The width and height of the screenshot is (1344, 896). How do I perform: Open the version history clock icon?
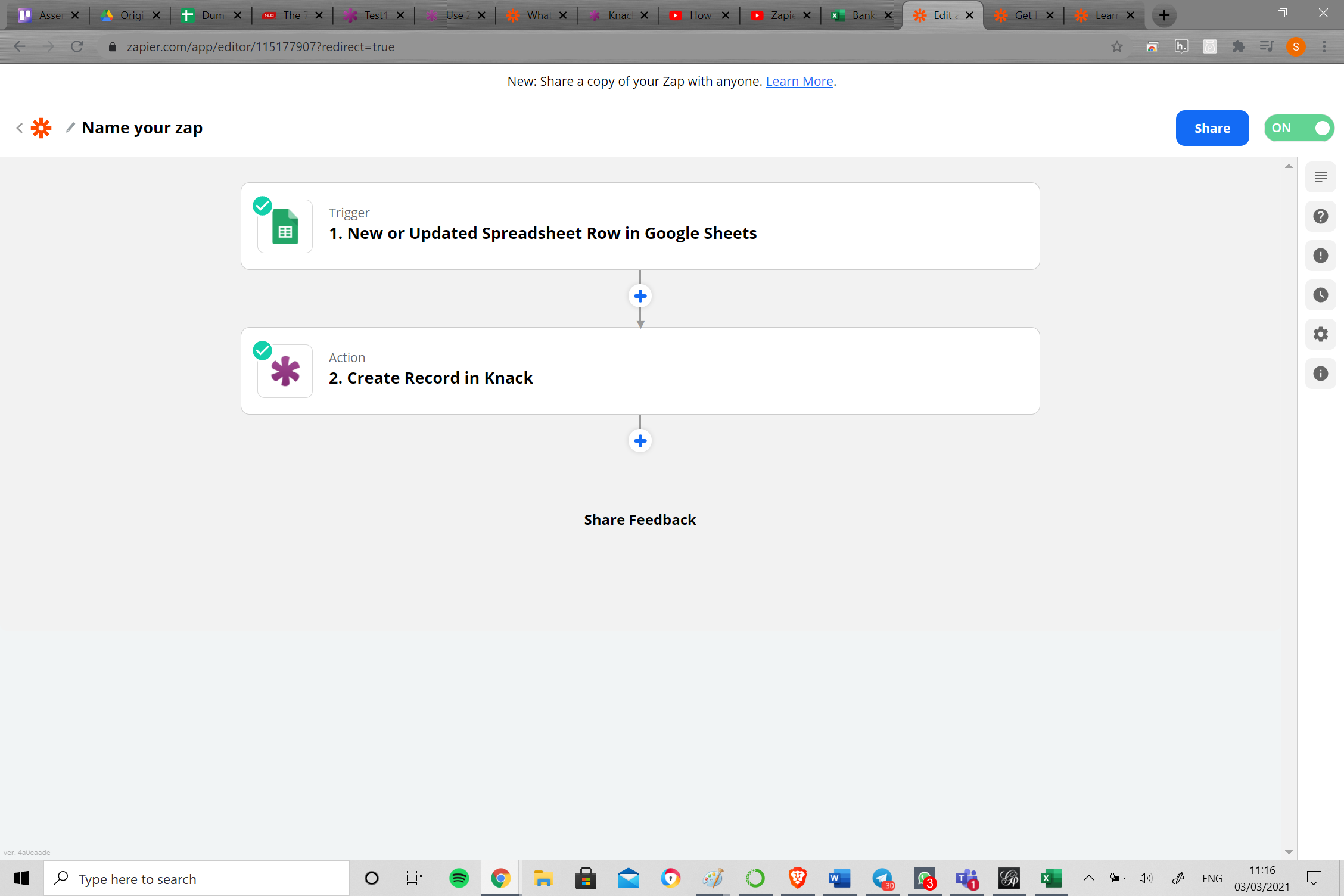pos(1320,295)
